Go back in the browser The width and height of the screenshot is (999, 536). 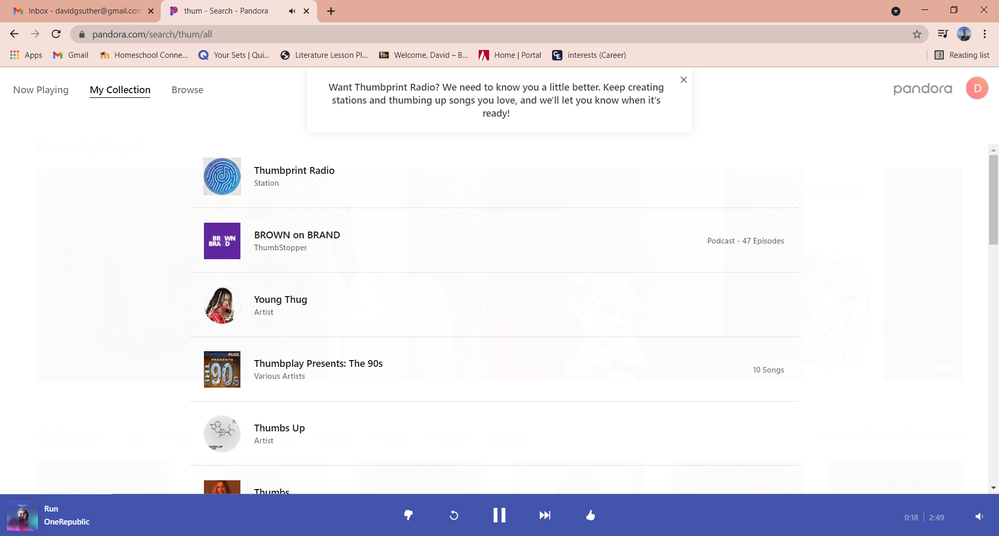pyautogui.click(x=14, y=34)
